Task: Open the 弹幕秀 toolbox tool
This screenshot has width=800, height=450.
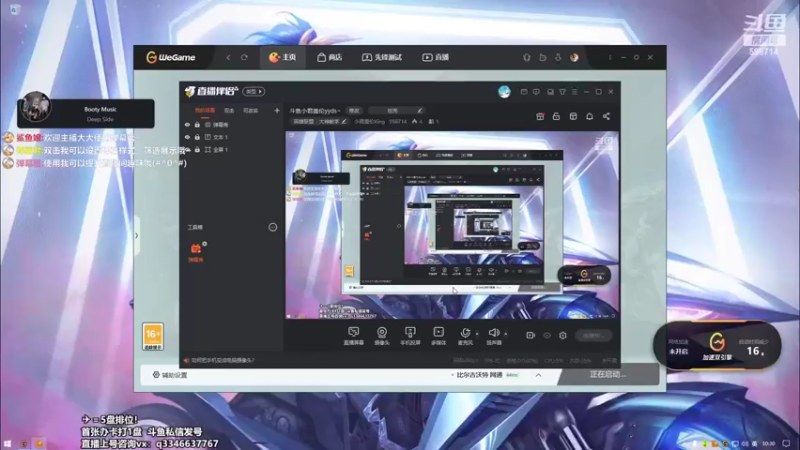Action: pos(196,252)
